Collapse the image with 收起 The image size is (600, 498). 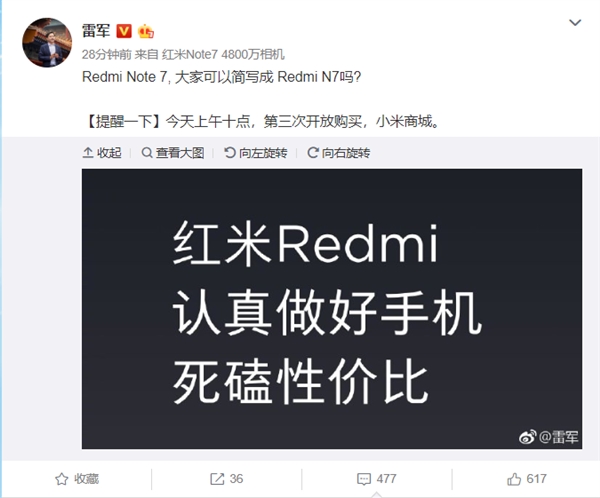[102, 153]
